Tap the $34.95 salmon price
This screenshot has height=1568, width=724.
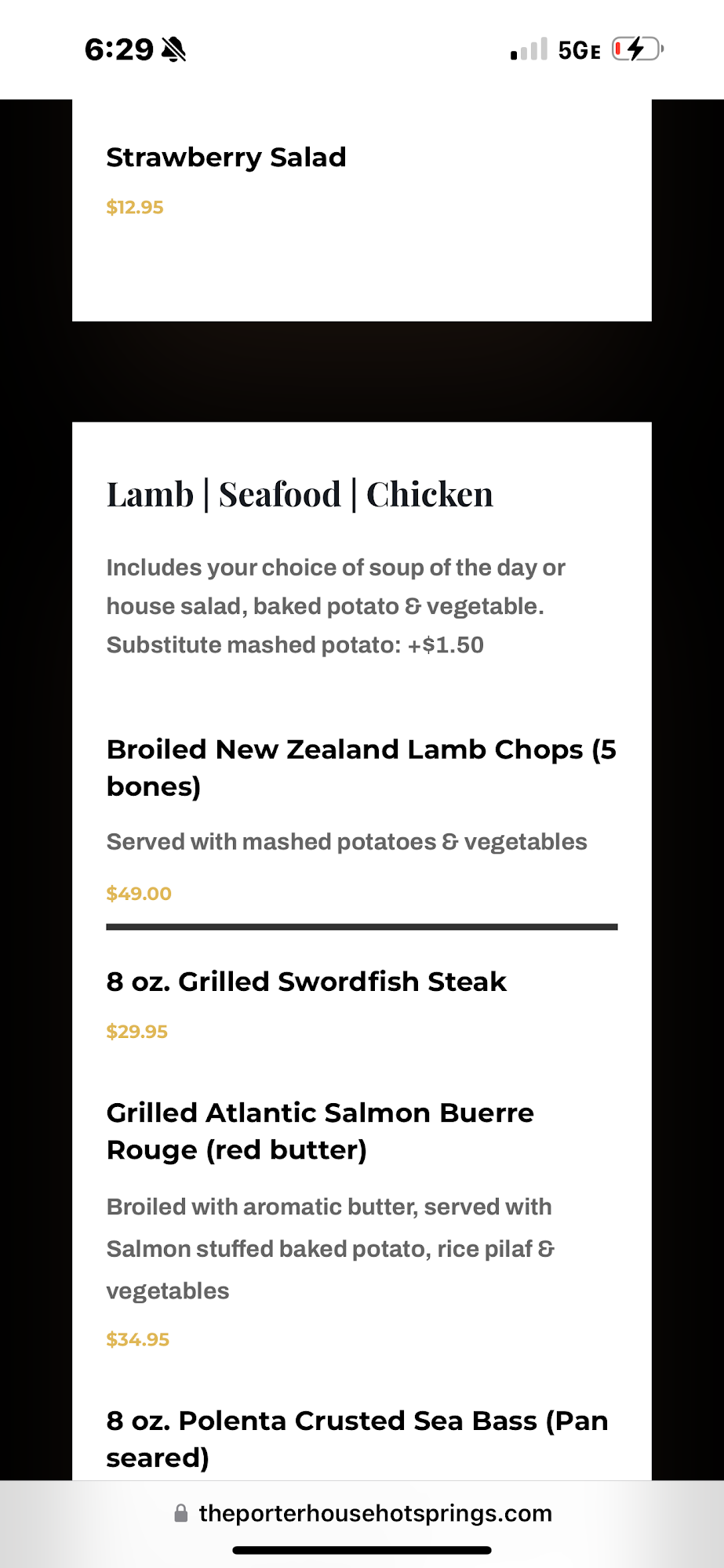pyautogui.click(x=138, y=1340)
